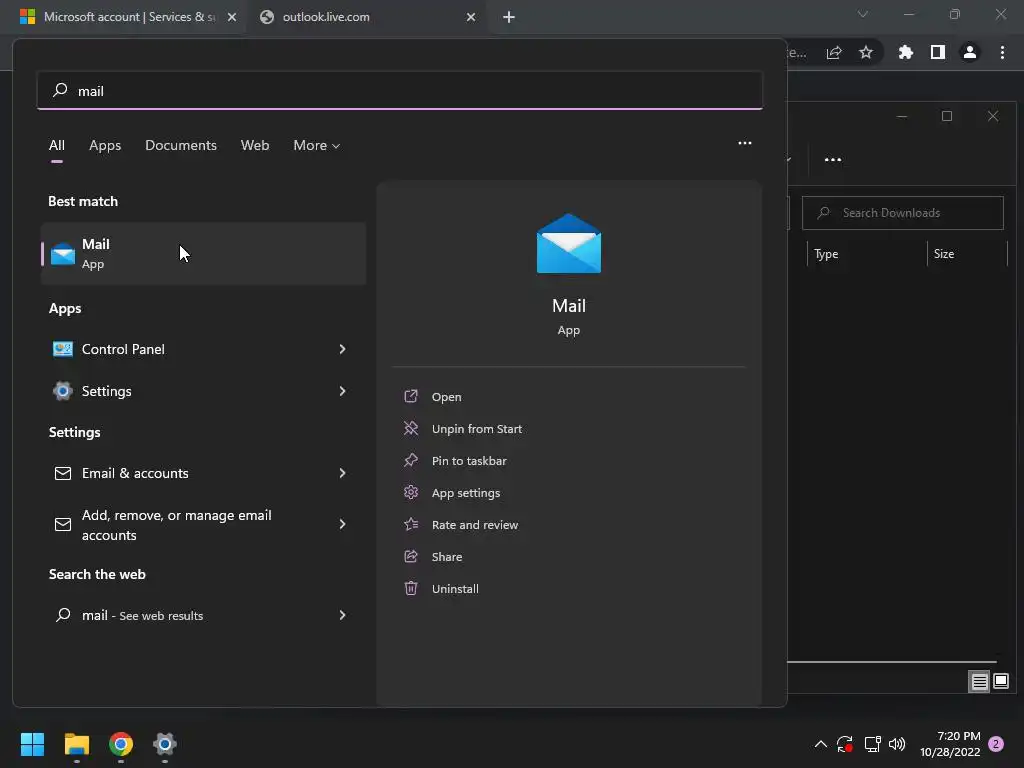Click the search box containing mail
This screenshot has width=1024, height=768.
click(400, 90)
